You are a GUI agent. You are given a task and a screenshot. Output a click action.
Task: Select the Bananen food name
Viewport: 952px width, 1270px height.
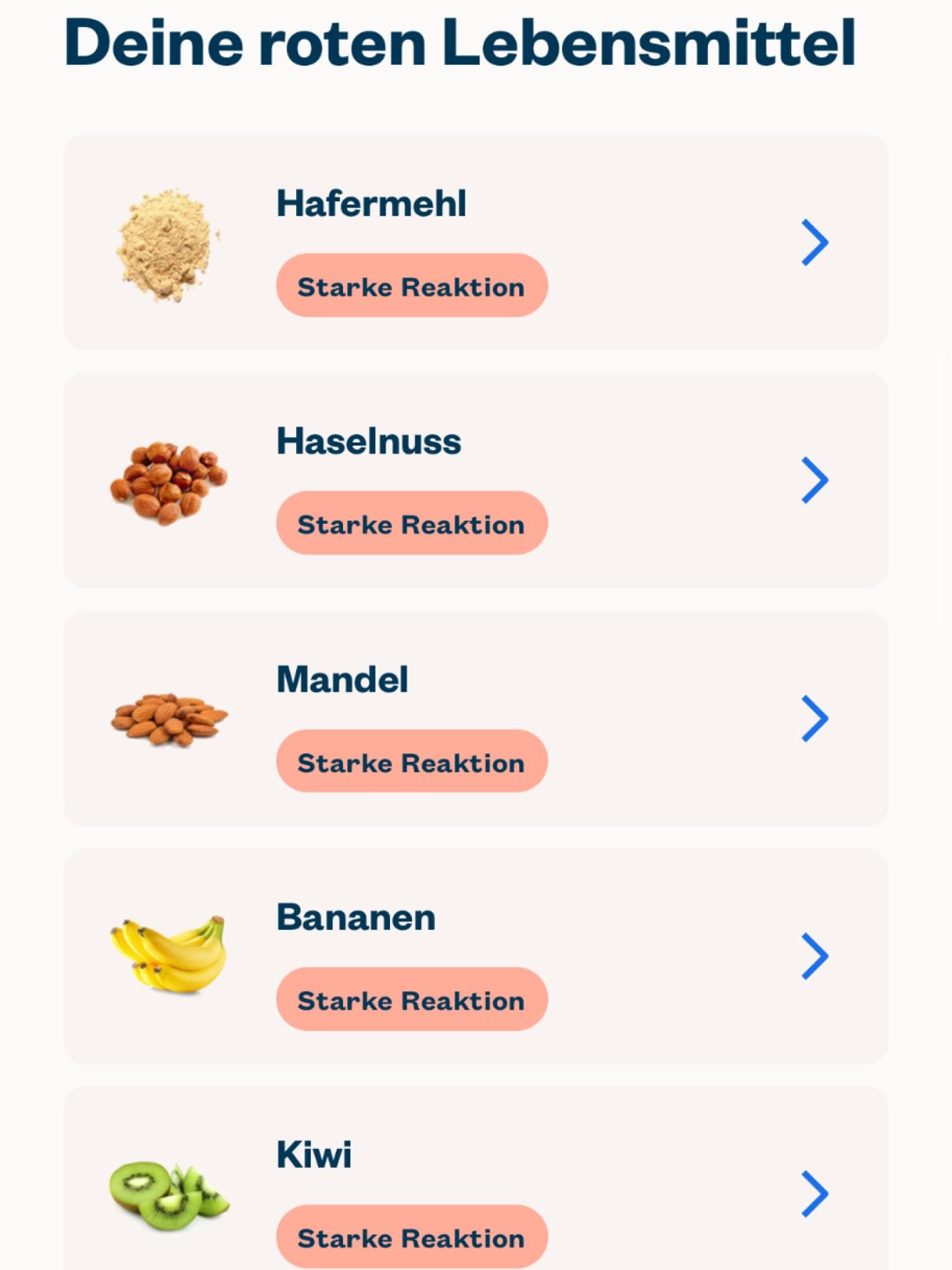356,917
